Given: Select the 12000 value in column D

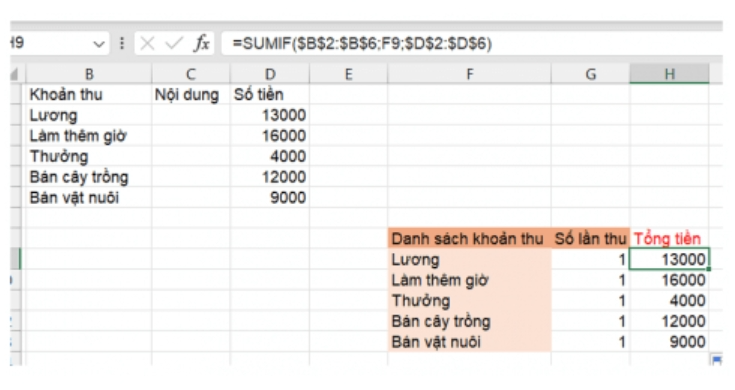Looking at the screenshot, I should (x=270, y=177).
